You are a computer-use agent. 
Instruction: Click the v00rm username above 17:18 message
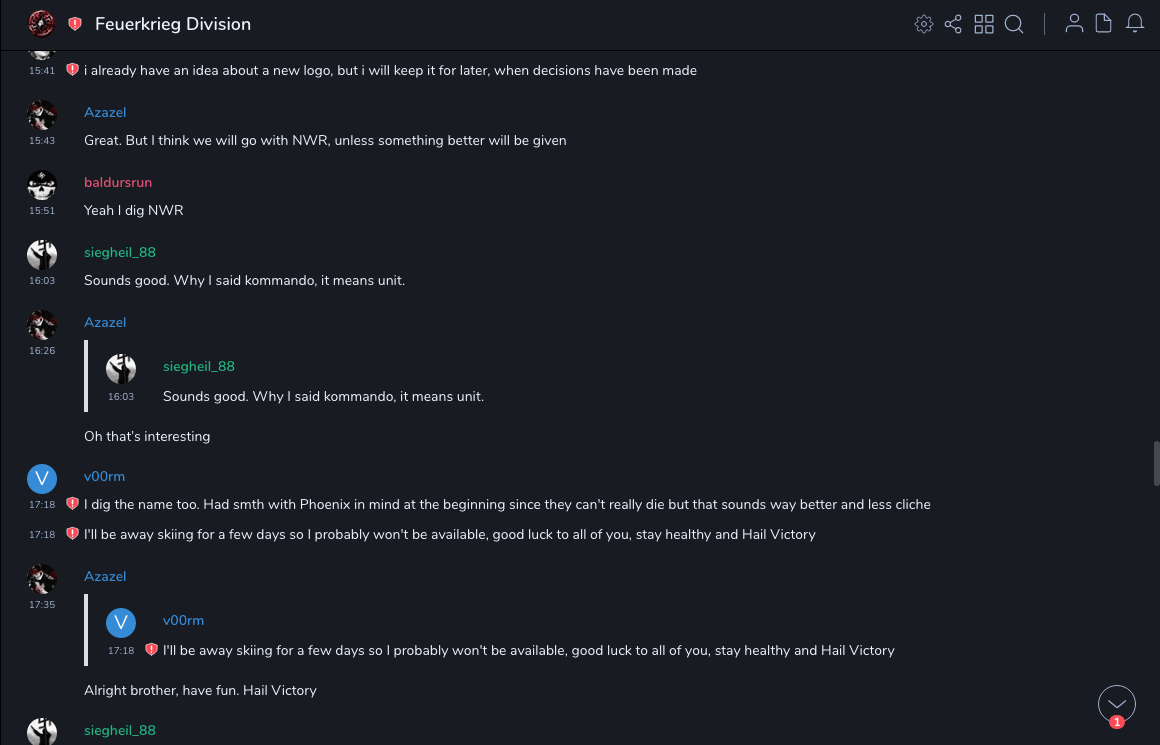[x=104, y=476]
